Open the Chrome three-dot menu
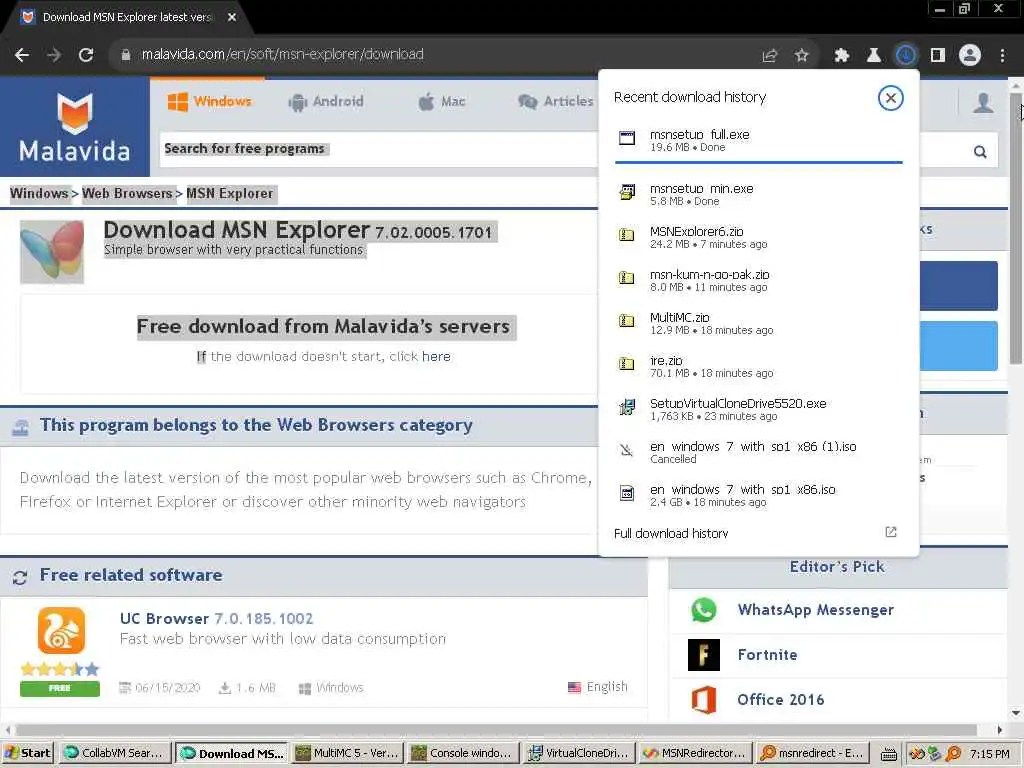The image size is (1024, 768). click(1002, 56)
